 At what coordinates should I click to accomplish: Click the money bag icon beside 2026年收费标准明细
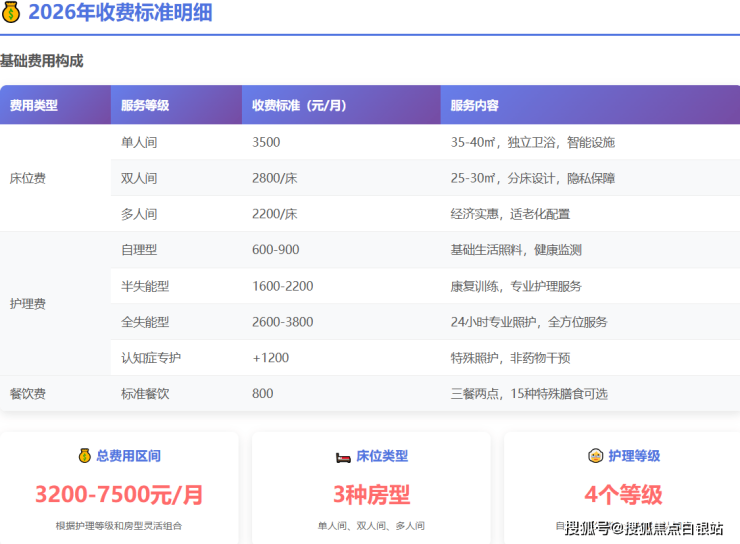tap(11, 13)
